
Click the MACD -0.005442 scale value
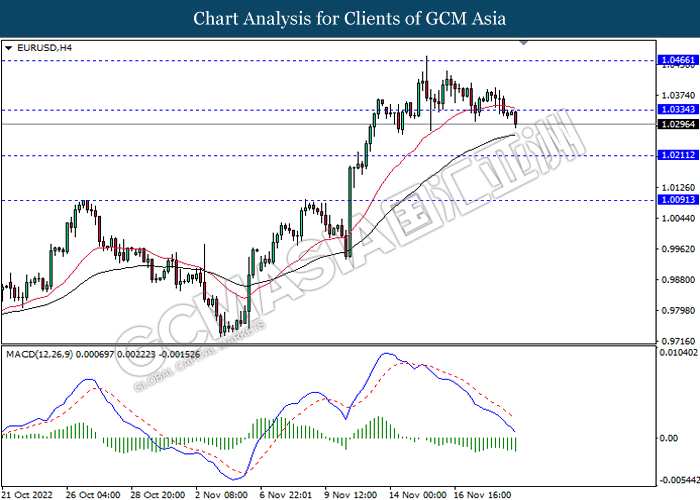(x=679, y=480)
